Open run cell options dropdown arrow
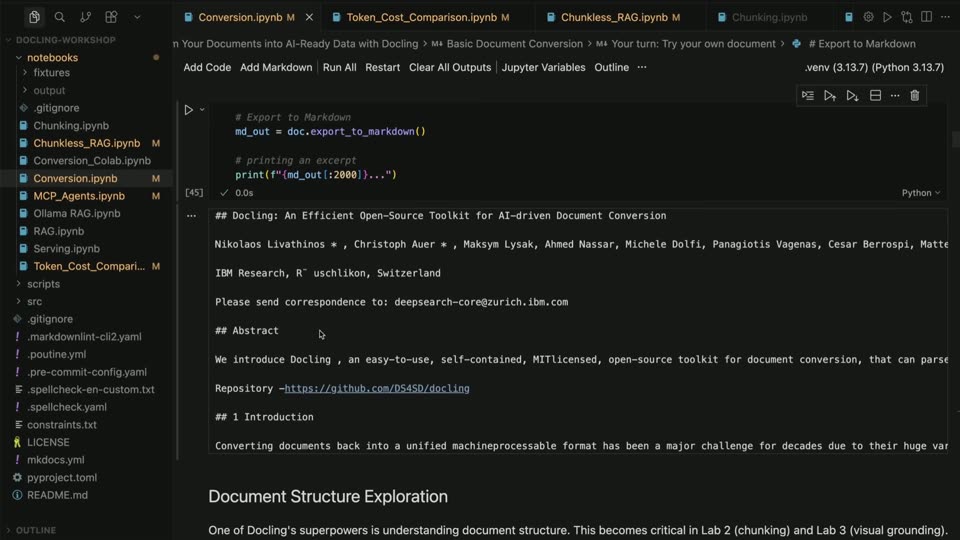 pos(202,110)
